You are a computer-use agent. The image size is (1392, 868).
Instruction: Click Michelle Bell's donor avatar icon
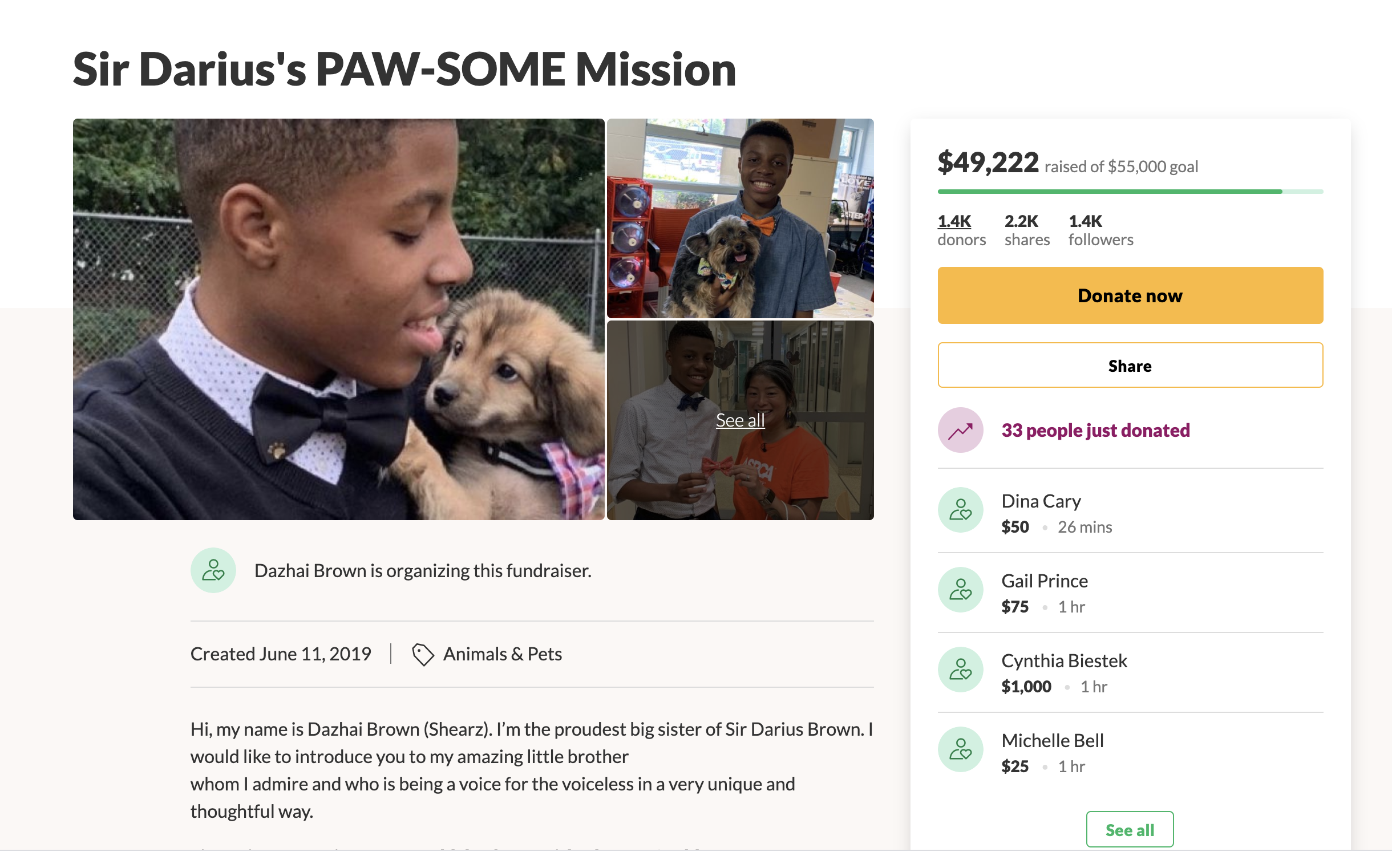960,749
